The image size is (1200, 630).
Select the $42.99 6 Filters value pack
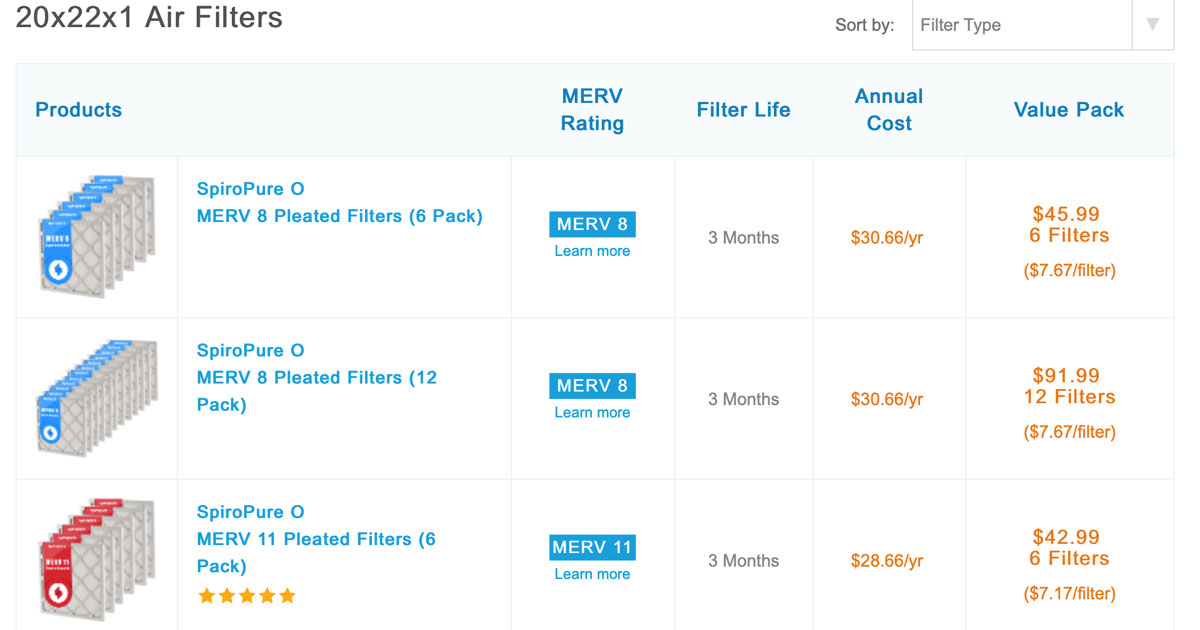1069,548
